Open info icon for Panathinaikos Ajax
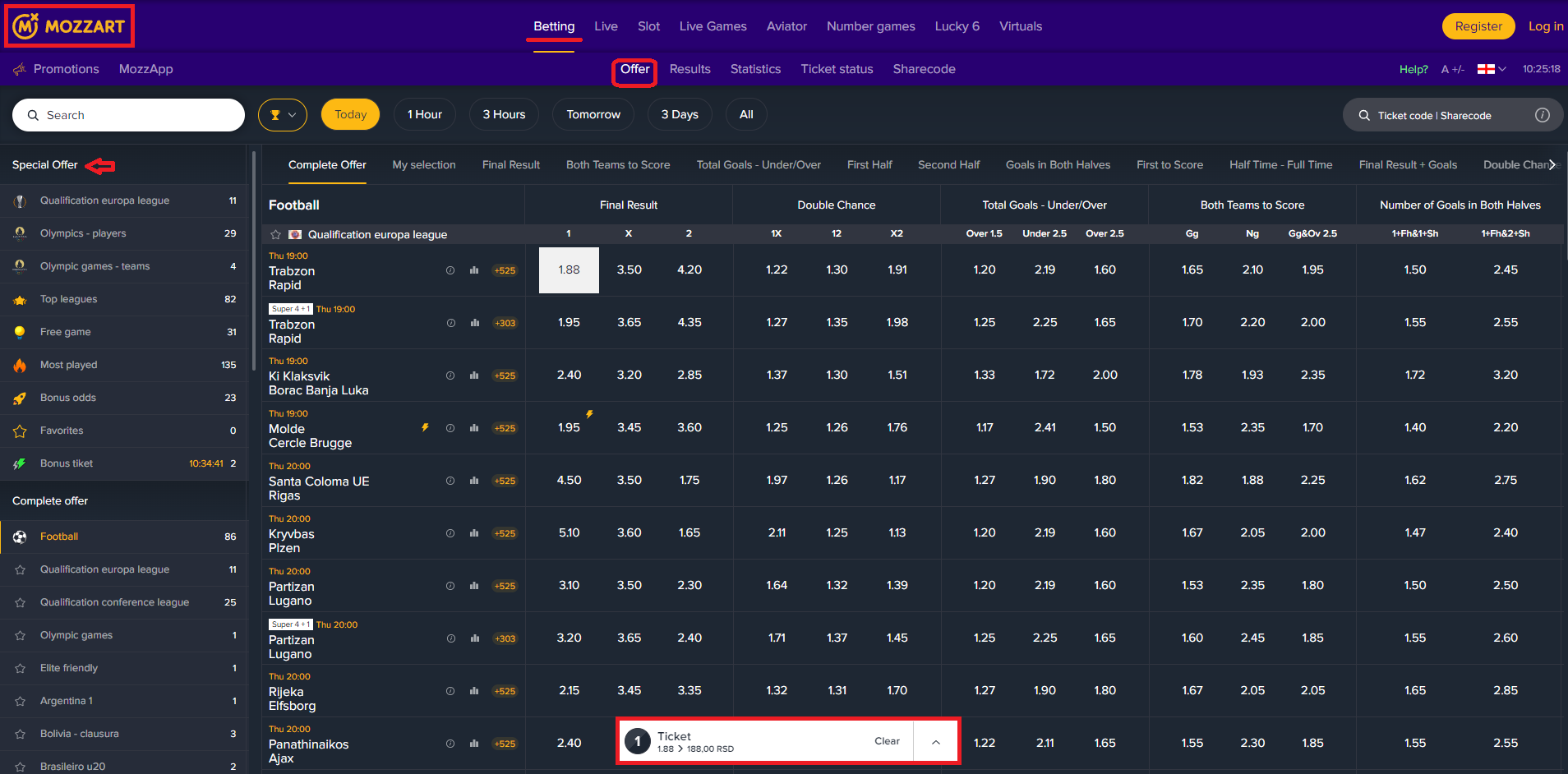 click(450, 744)
